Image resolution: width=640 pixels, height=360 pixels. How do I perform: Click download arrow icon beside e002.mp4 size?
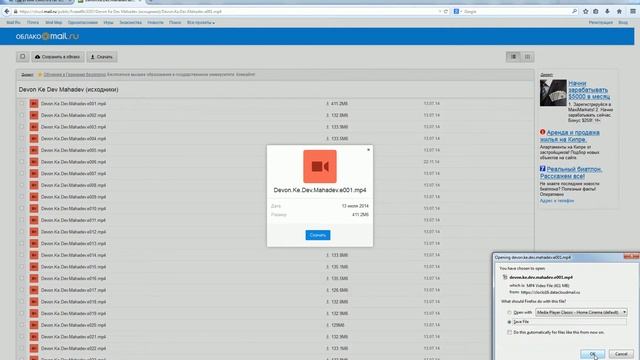click(327, 116)
